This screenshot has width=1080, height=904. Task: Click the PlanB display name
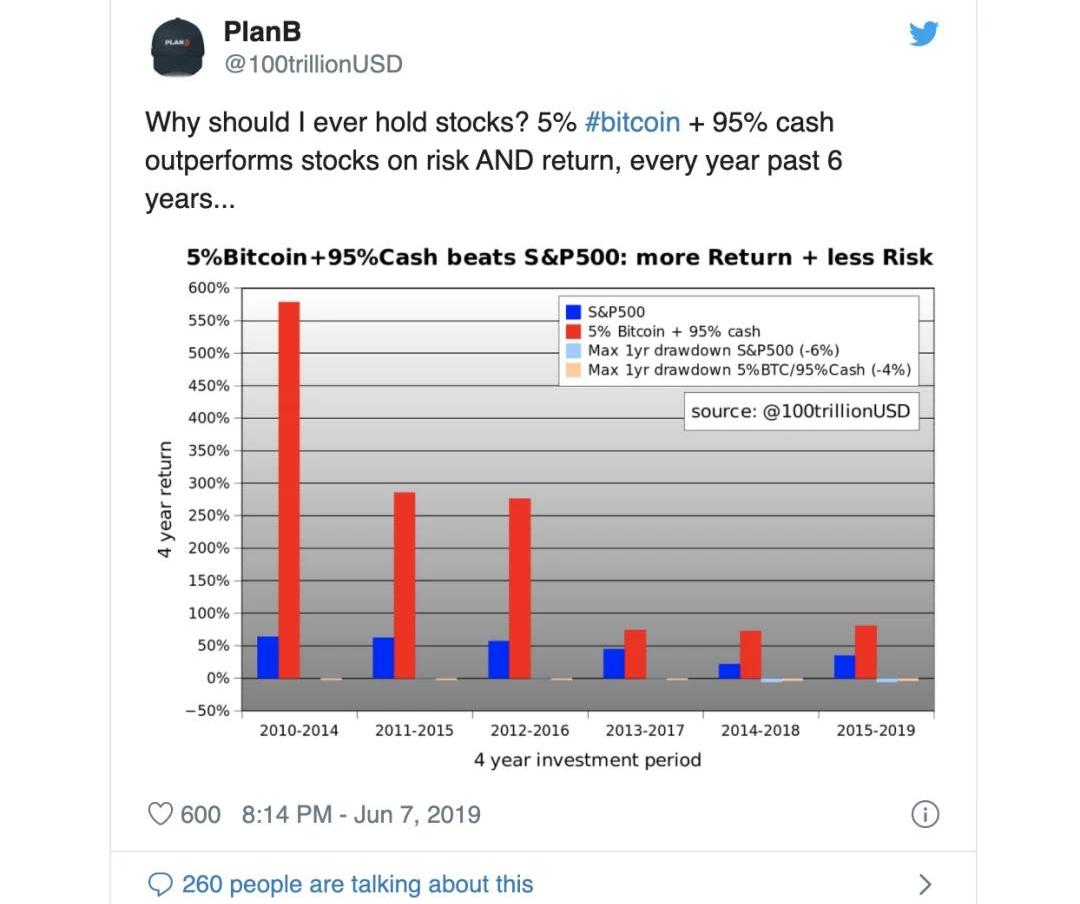262,32
